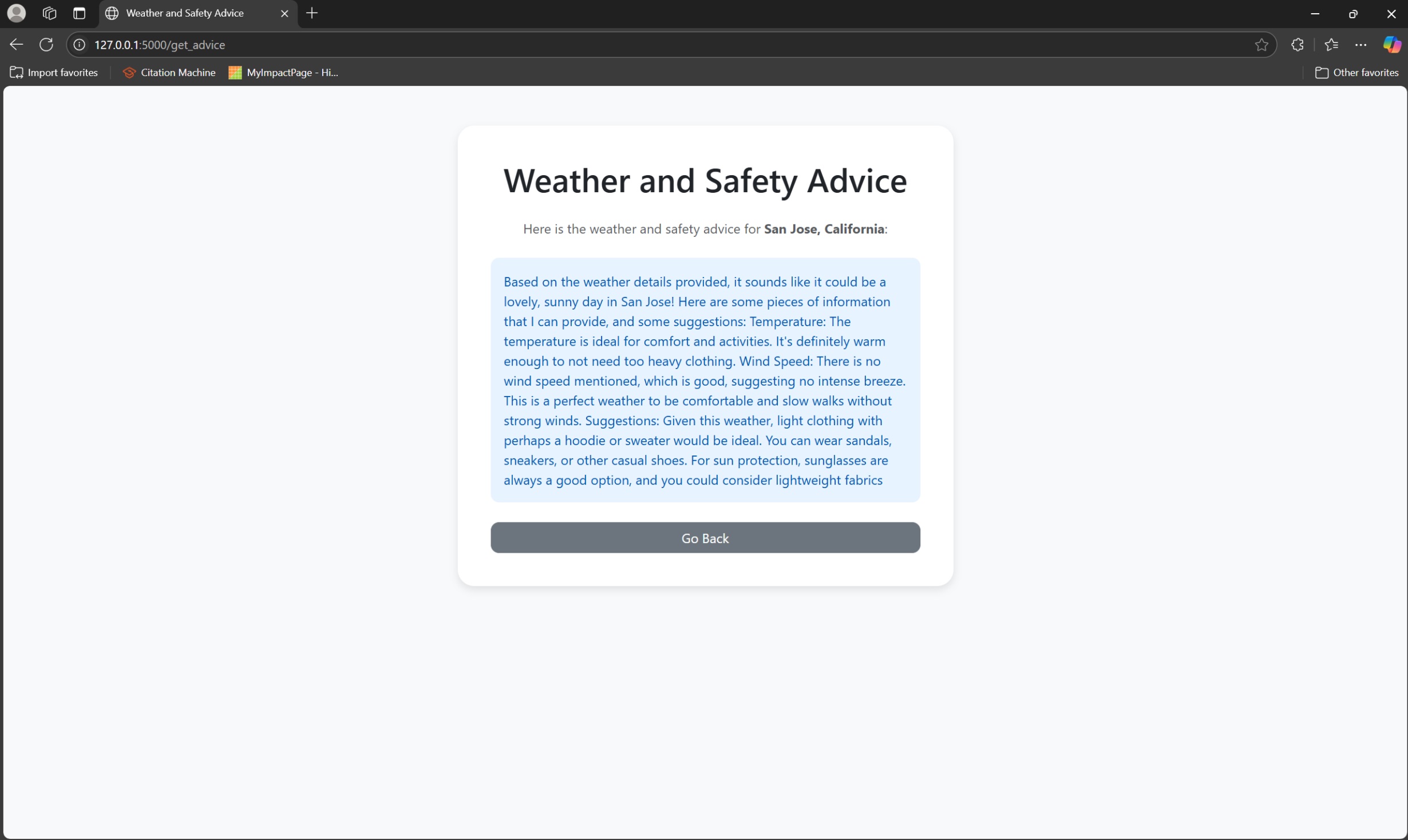Refresh the page with reload icon
1408x840 pixels.
[46, 45]
